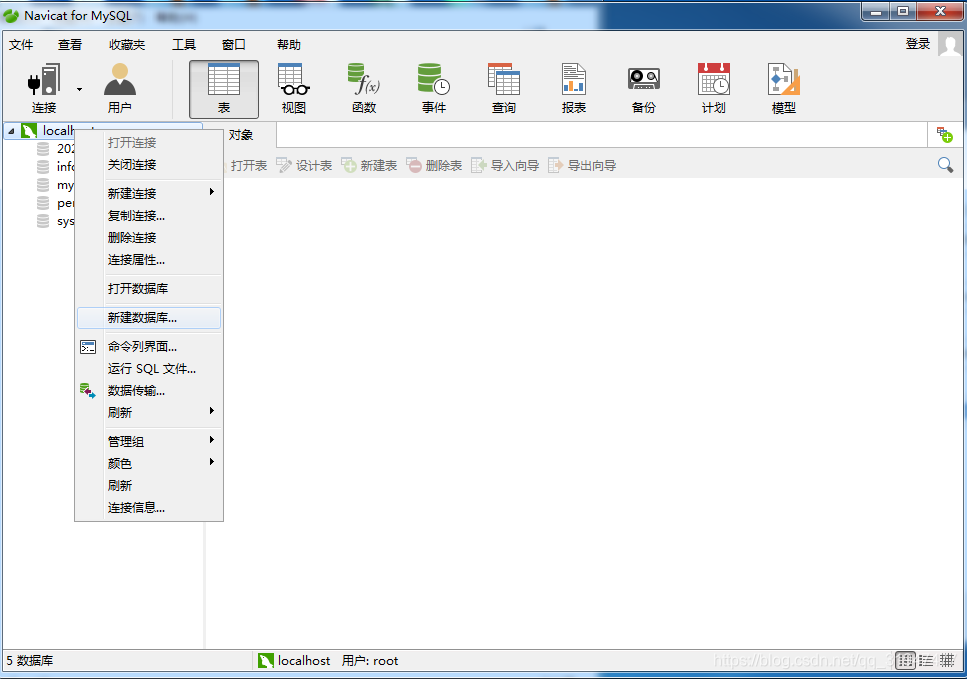Click the magnifier search icon in object toolbar
This screenshot has height=679, width=967.
[x=945, y=165]
